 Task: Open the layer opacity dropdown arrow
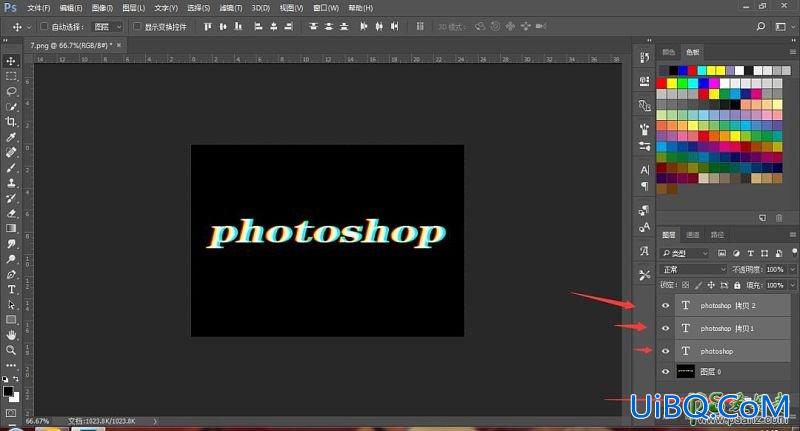tap(792, 269)
